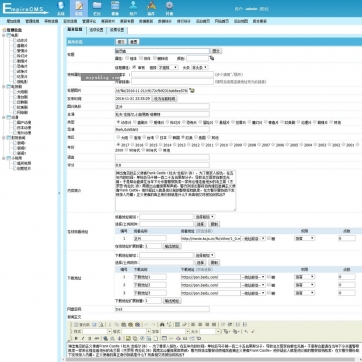This screenshot has width=362, height=362.
Task: Open the editor background color picker
Action: pos(236,331)
